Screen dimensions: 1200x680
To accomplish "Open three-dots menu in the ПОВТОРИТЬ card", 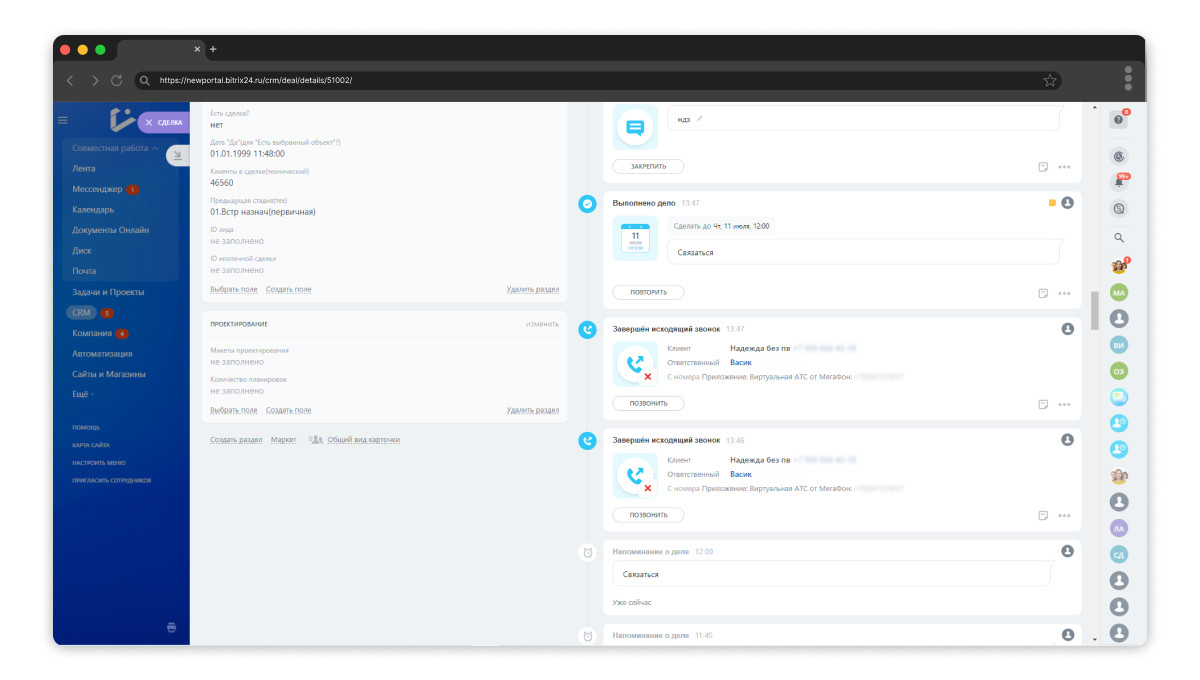I will [1064, 293].
